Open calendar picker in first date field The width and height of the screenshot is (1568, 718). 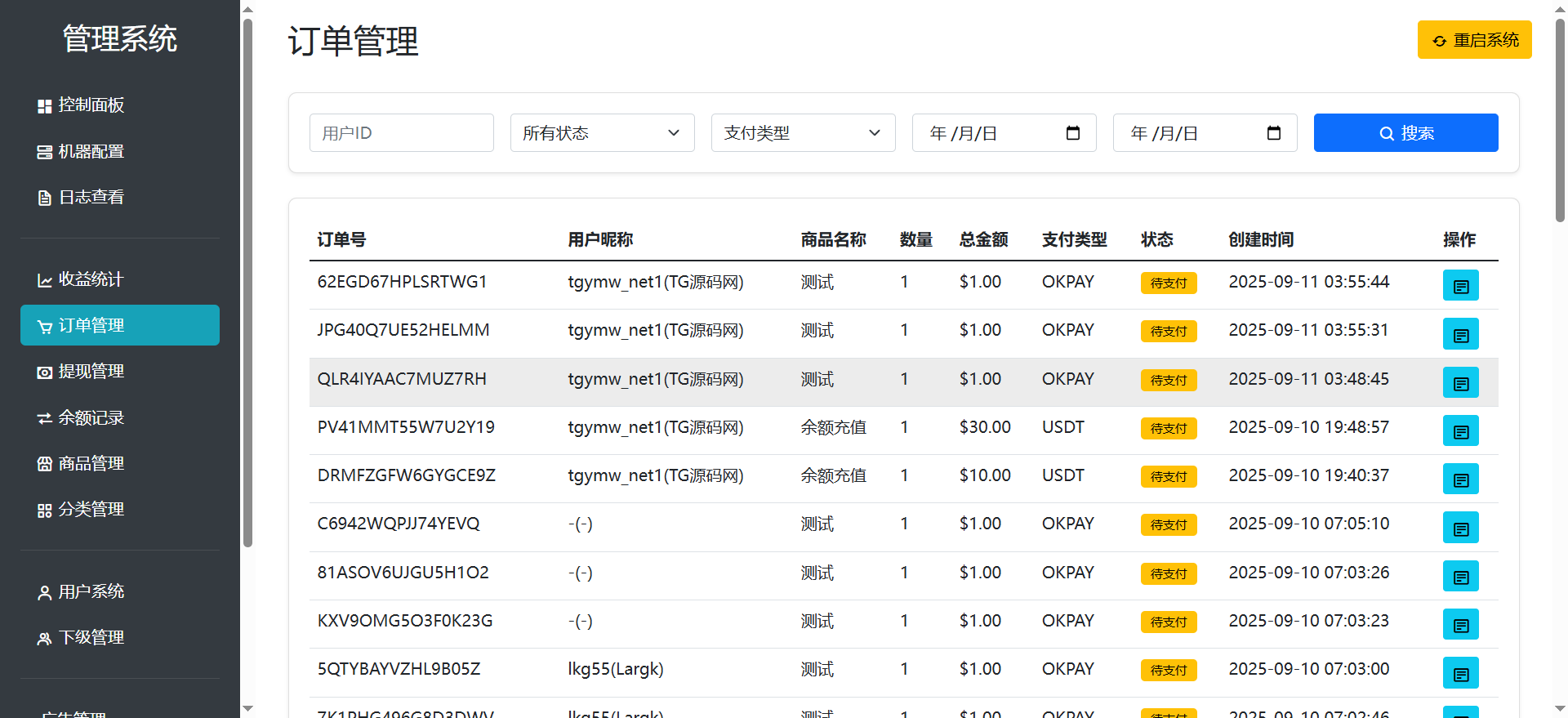[1073, 133]
